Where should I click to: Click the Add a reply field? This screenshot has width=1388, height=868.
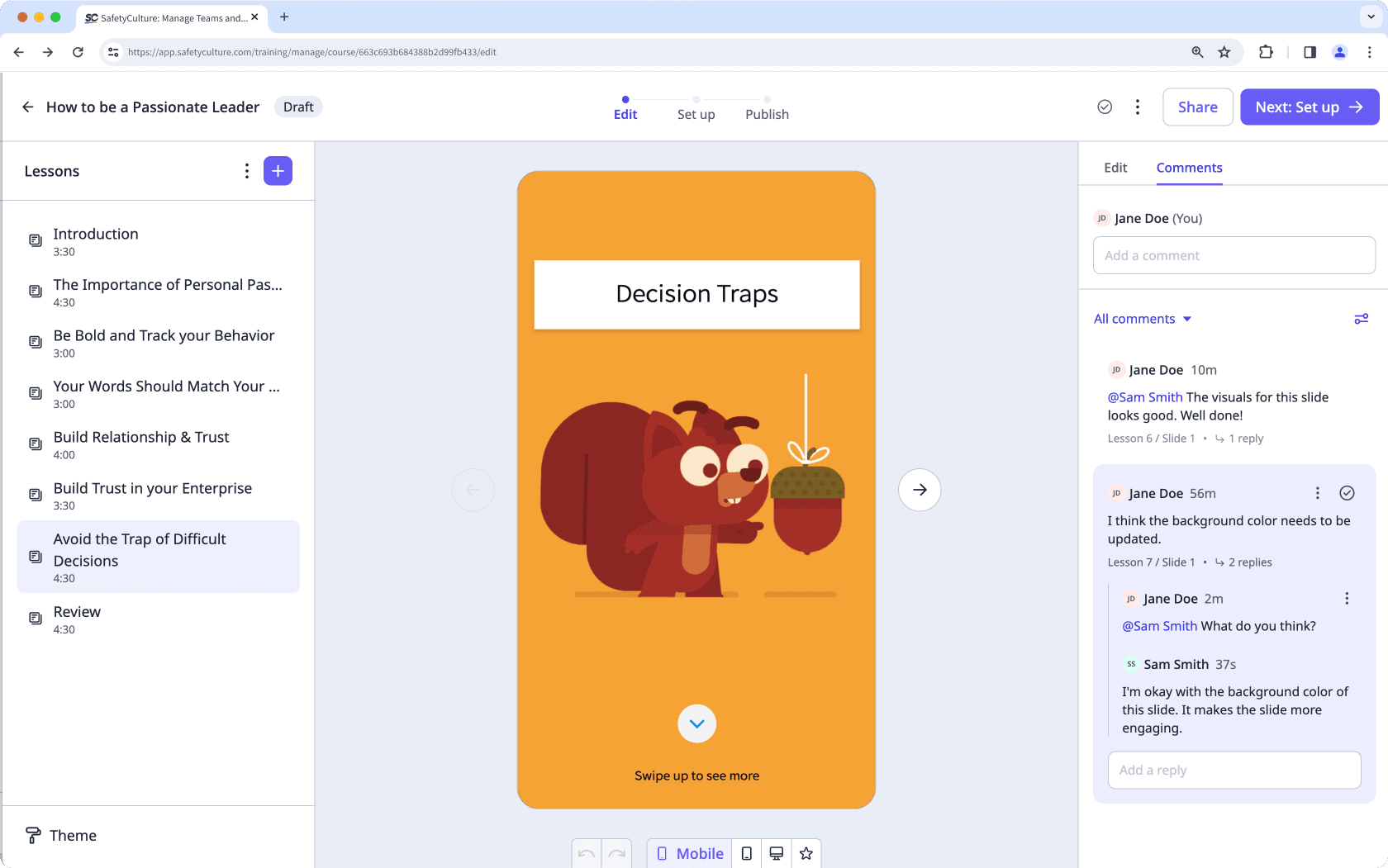click(1234, 769)
